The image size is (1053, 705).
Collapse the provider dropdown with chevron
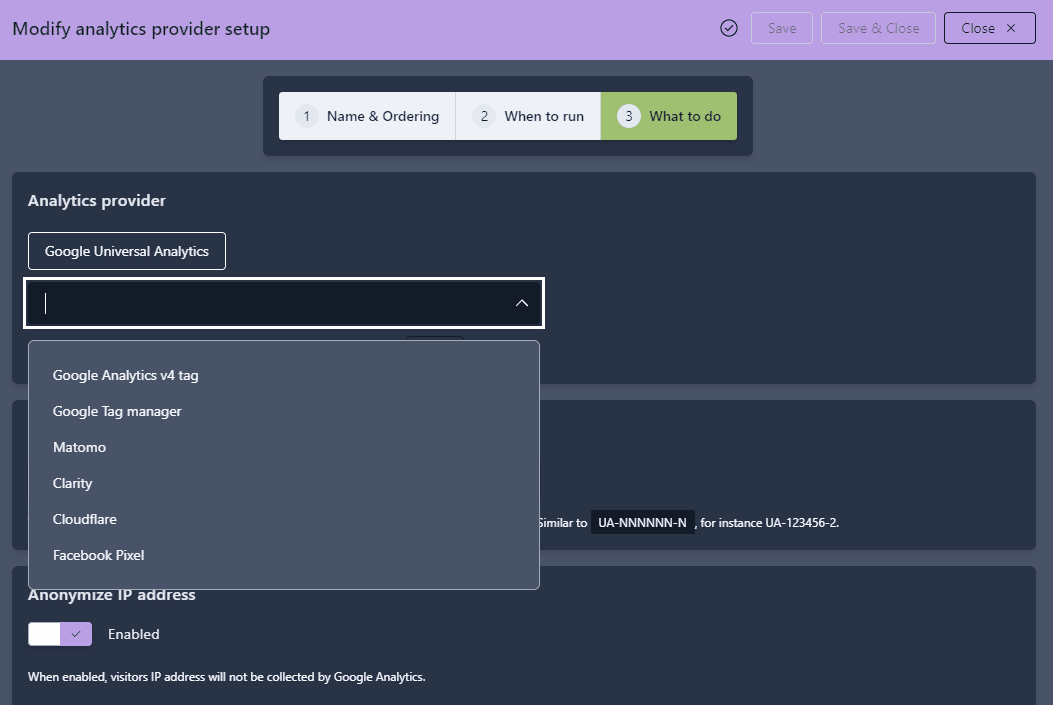pos(522,303)
